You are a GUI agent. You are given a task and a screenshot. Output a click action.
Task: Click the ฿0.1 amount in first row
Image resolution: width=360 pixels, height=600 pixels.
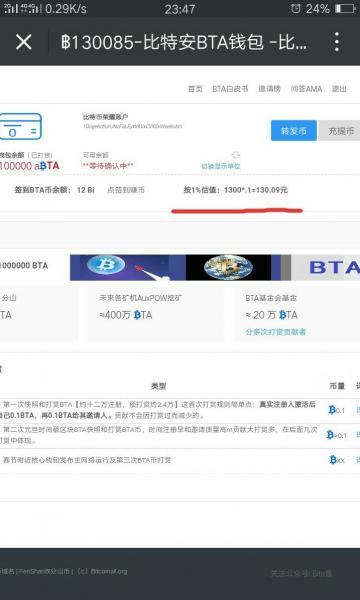click(x=337, y=410)
